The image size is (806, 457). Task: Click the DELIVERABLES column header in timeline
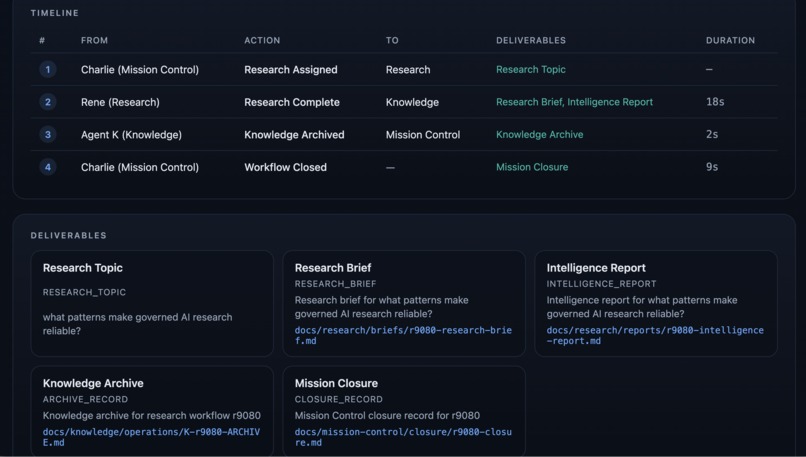click(x=531, y=40)
